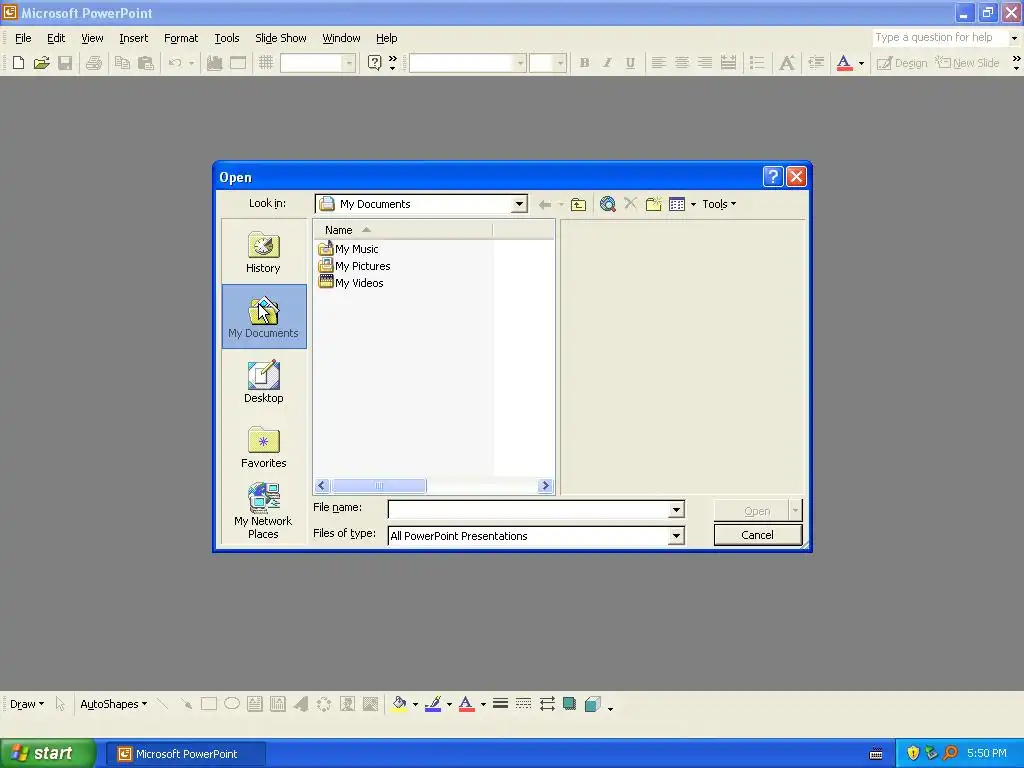Click Microsoft PowerPoint taskbar button
Viewport: 1024px width, 768px height.
[x=185, y=754]
